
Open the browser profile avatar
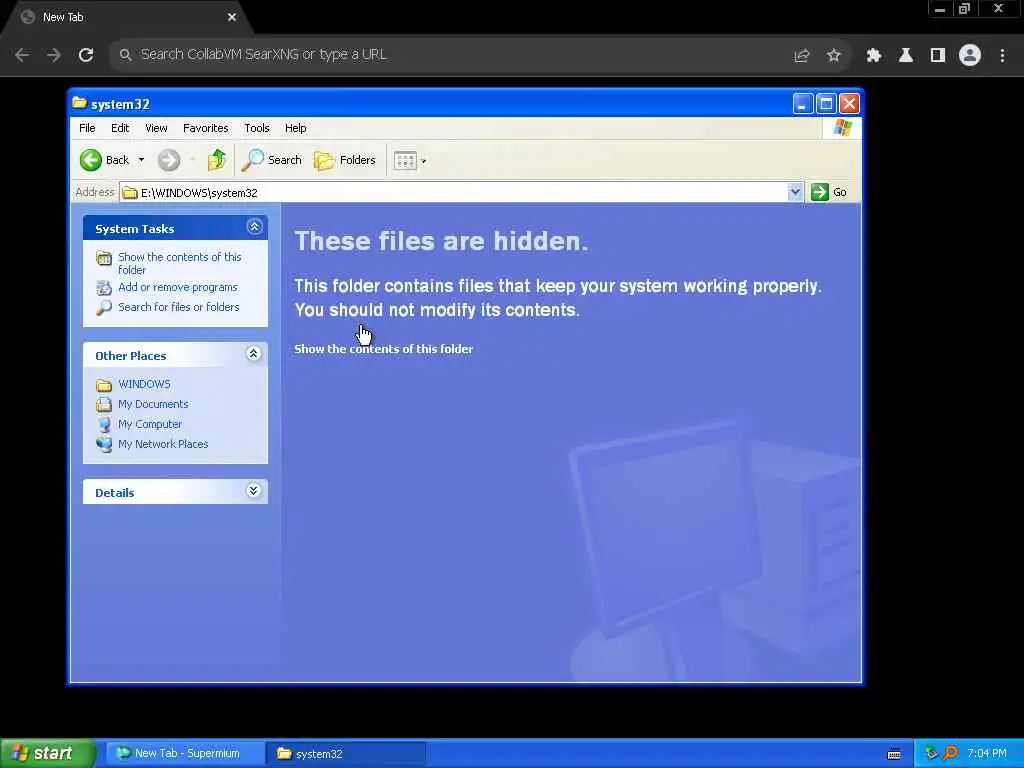coord(970,56)
